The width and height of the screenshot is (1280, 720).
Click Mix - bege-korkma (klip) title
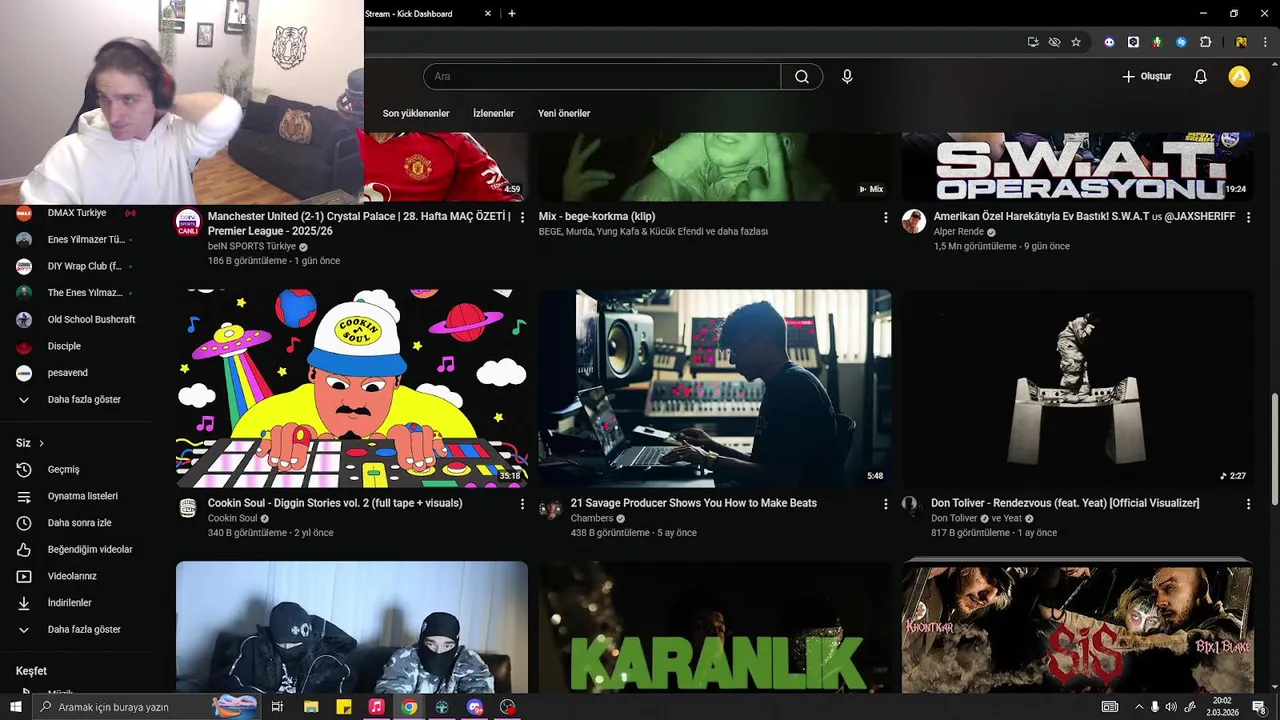(597, 216)
